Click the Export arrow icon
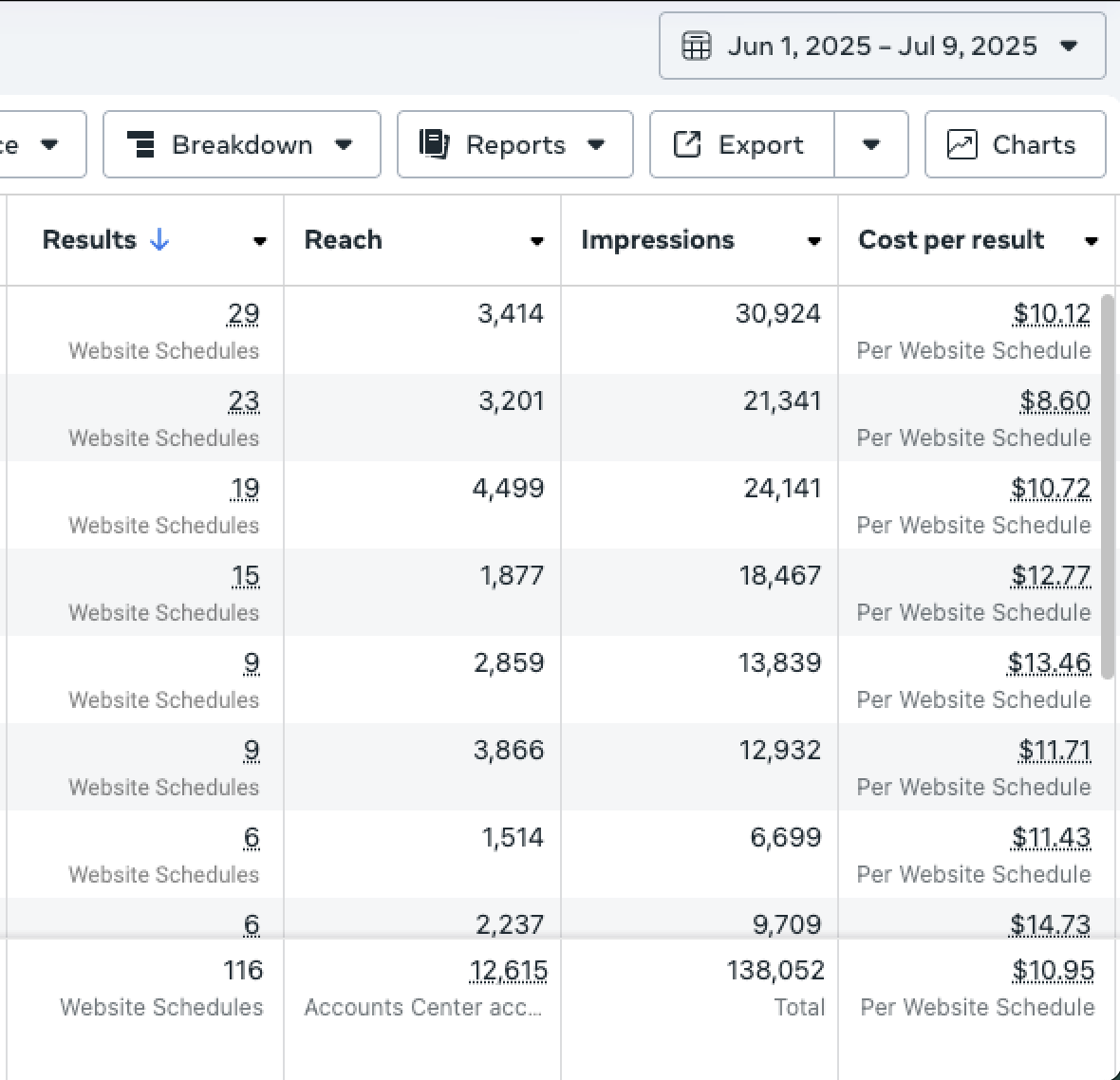Screen dimensions: 1120x1080 686,144
